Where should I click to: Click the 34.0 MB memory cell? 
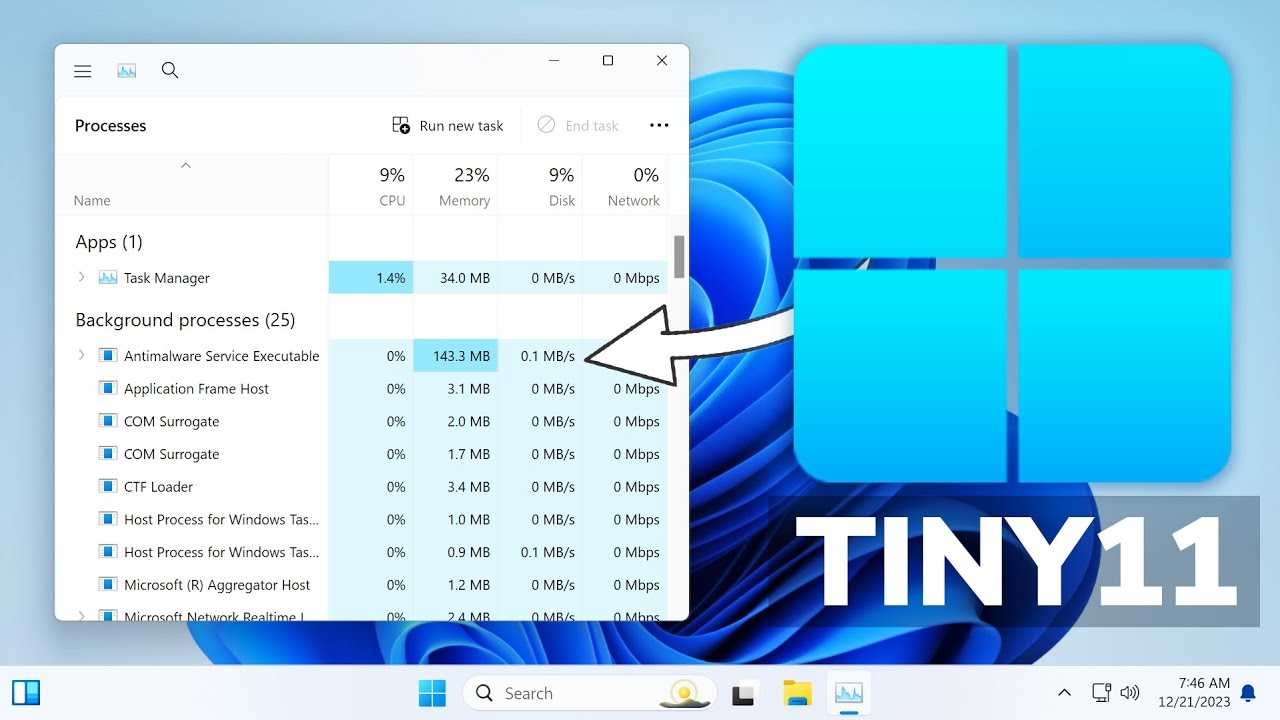(455, 278)
